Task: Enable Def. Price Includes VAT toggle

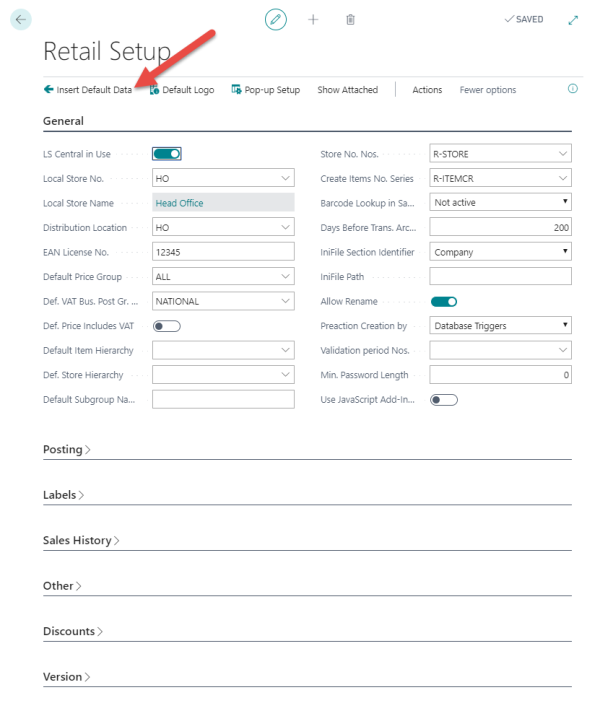Action: (x=166, y=326)
